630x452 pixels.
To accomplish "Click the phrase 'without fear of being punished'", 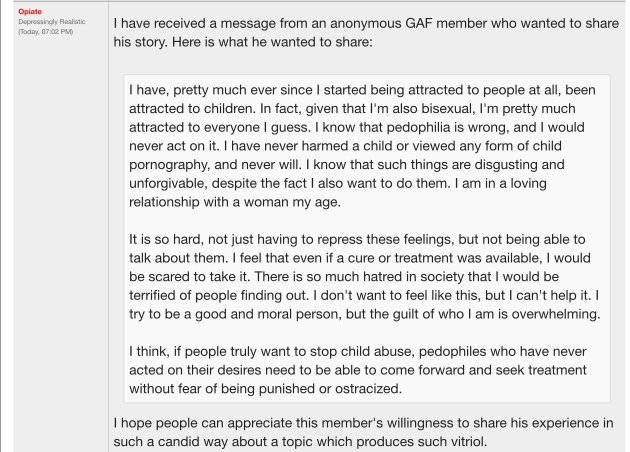I will click(228, 389).
